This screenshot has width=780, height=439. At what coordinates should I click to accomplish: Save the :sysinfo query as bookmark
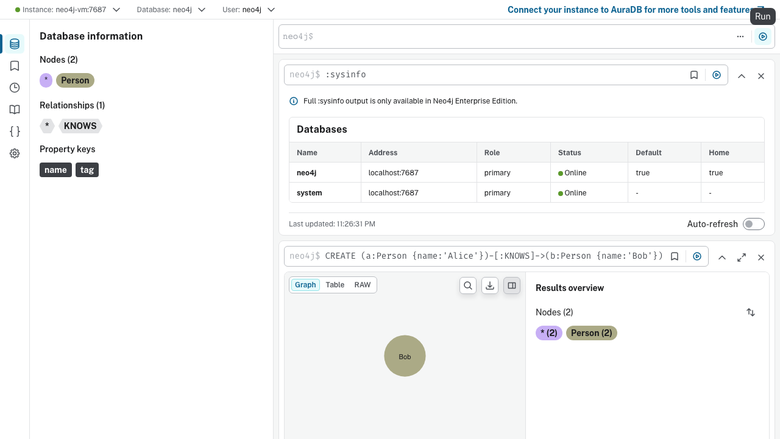(694, 75)
